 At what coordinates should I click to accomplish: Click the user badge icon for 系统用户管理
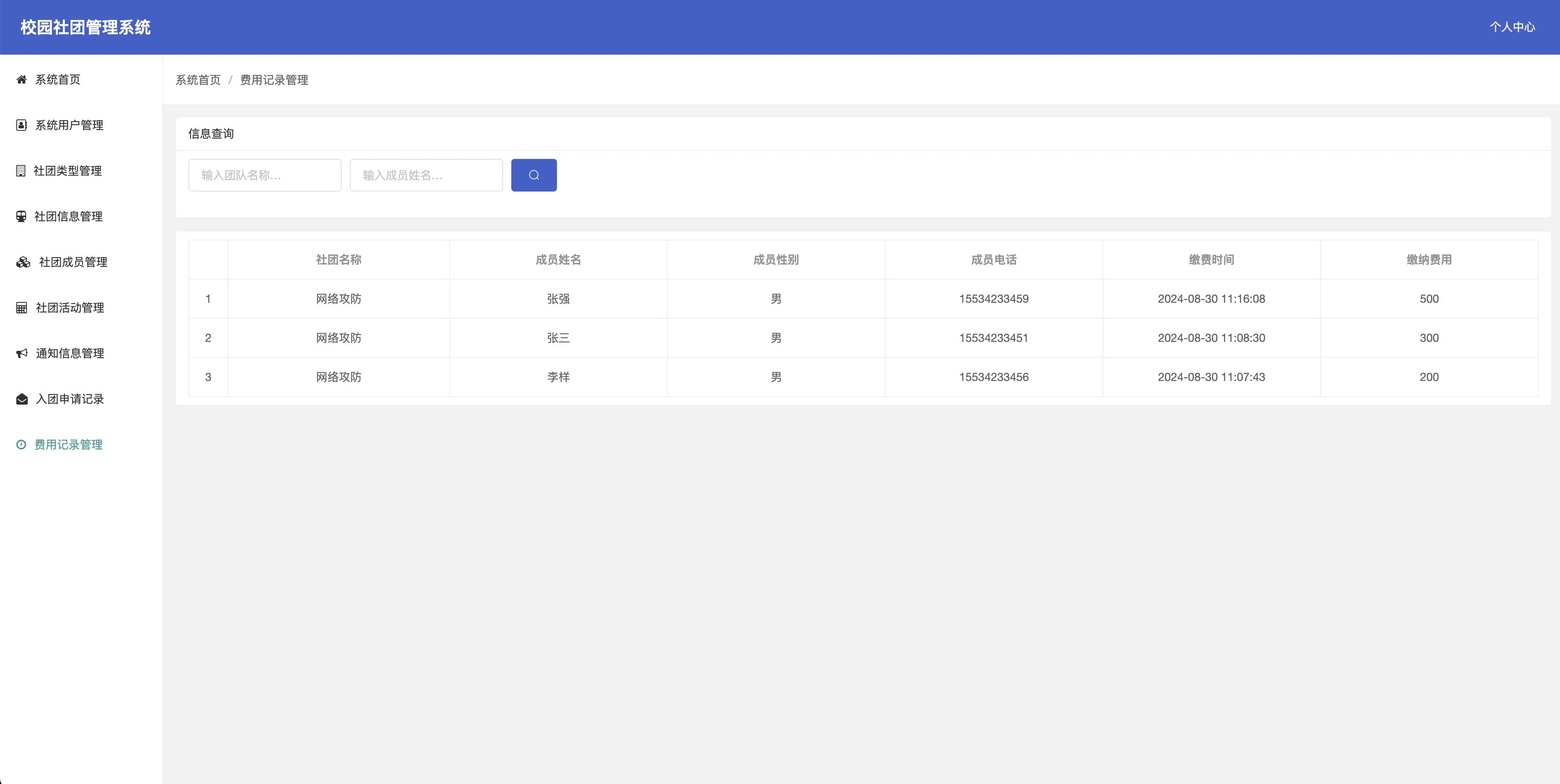click(22, 126)
